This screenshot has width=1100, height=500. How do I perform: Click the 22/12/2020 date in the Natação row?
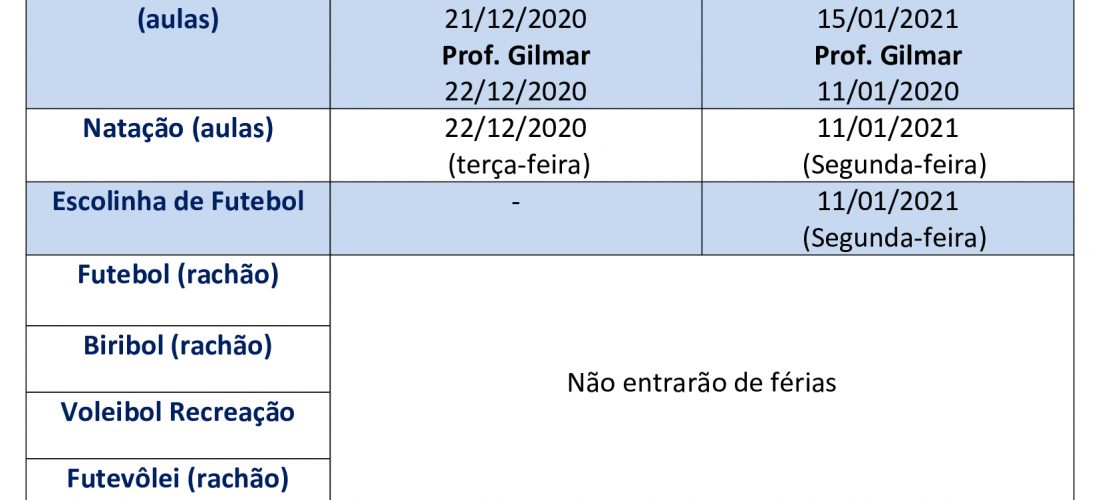coord(516,129)
